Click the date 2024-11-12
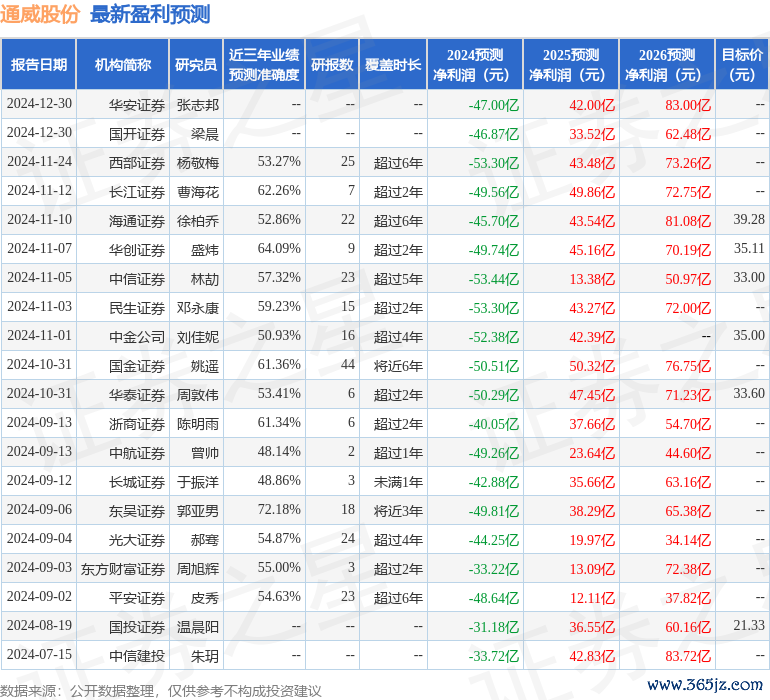 (x=39, y=191)
